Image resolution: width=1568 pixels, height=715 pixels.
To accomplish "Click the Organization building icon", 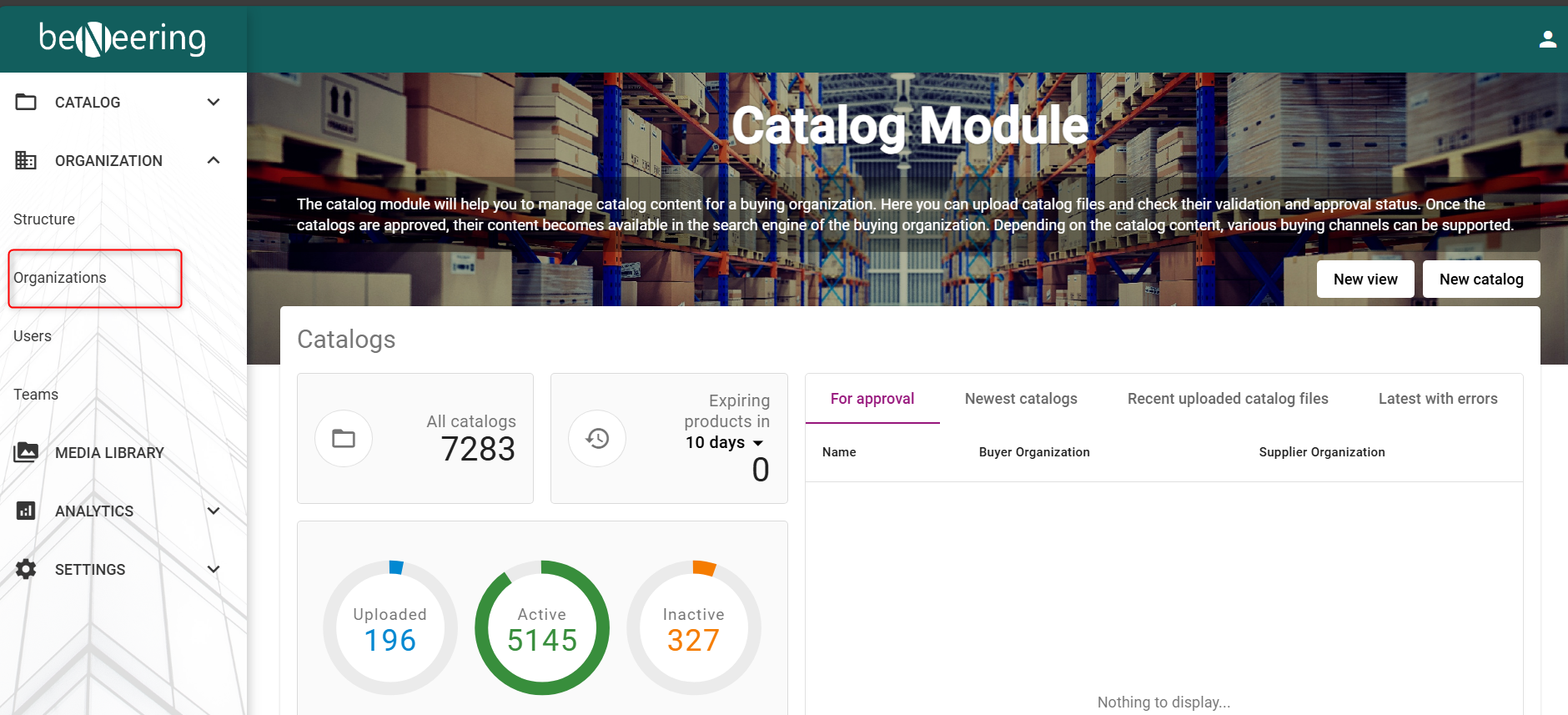I will pos(26,160).
